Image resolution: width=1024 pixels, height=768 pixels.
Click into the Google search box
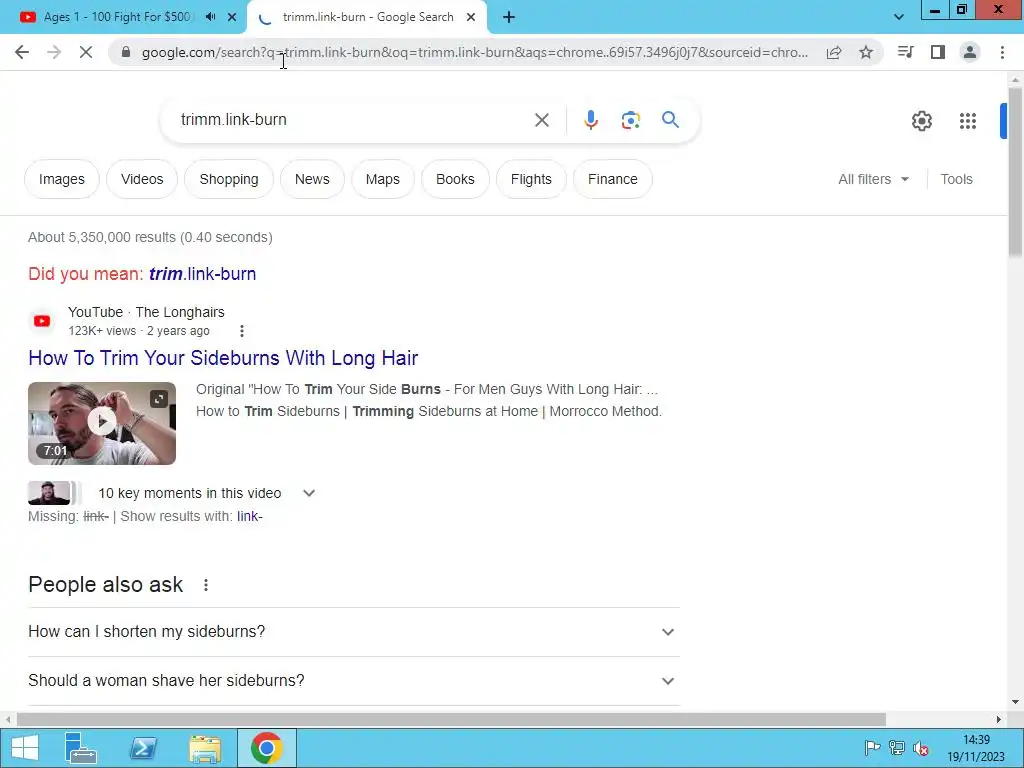(353, 120)
